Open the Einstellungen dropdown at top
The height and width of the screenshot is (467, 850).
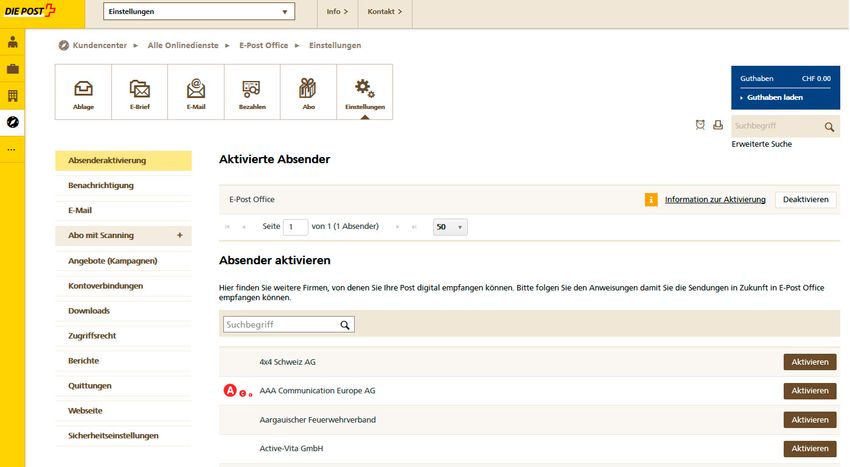pos(199,12)
